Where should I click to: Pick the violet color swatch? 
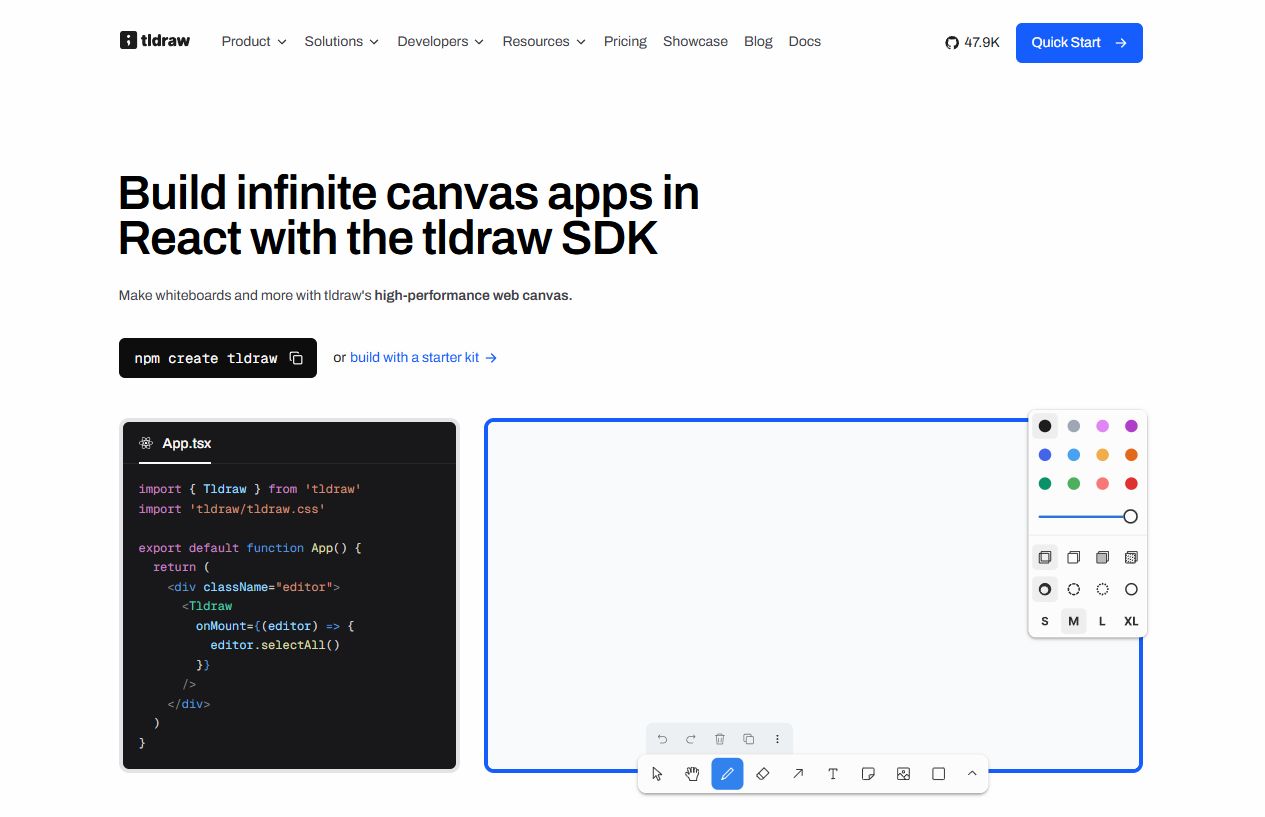1131,426
